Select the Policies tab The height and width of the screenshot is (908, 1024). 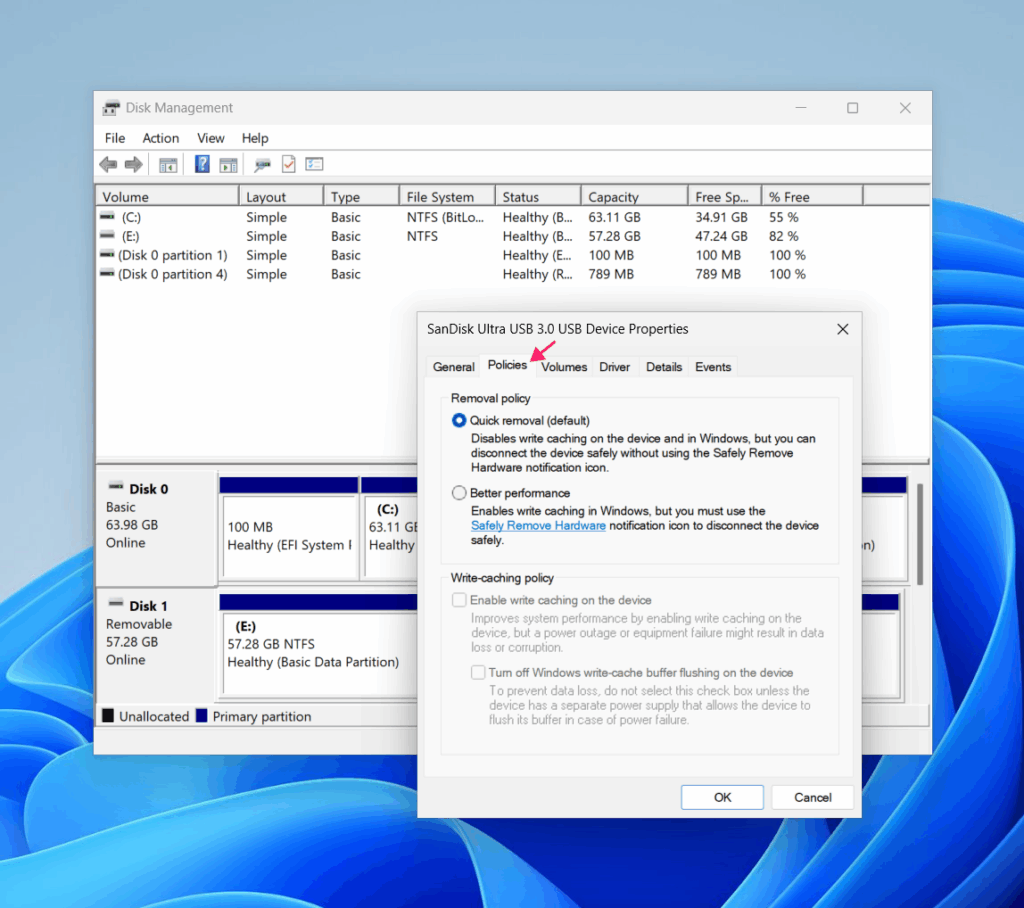[x=507, y=365]
